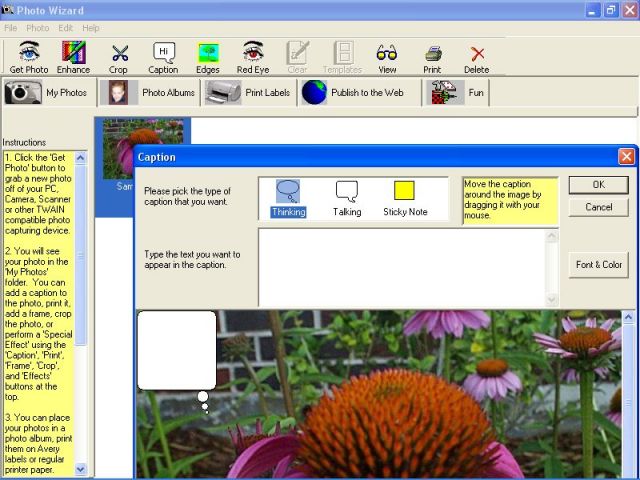This screenshot has width=640, height=480.
Task: Switch to the Print Labels tab
Action: click(249, 93)
